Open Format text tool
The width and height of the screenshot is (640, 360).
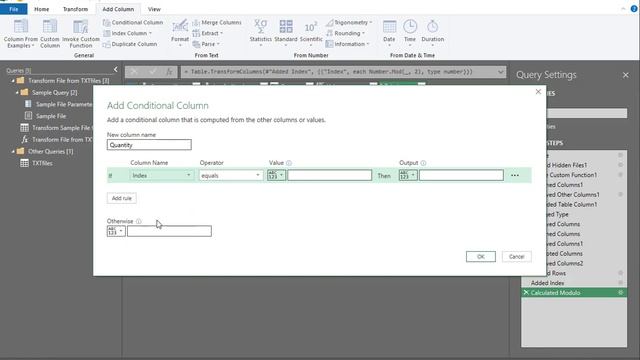coord(180,33)
